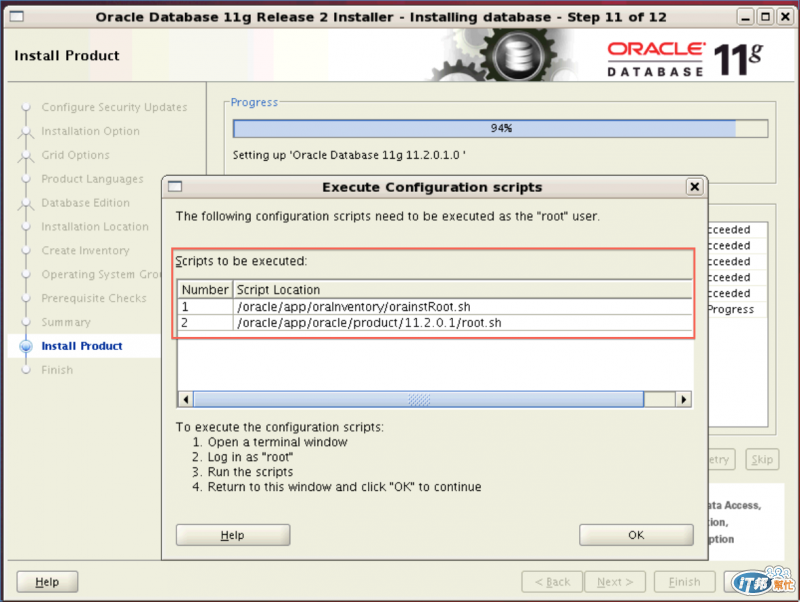This screenshot has height=602, width=800.
Task: Select Configure Security Updates step
Action: [x=114, y=107]
